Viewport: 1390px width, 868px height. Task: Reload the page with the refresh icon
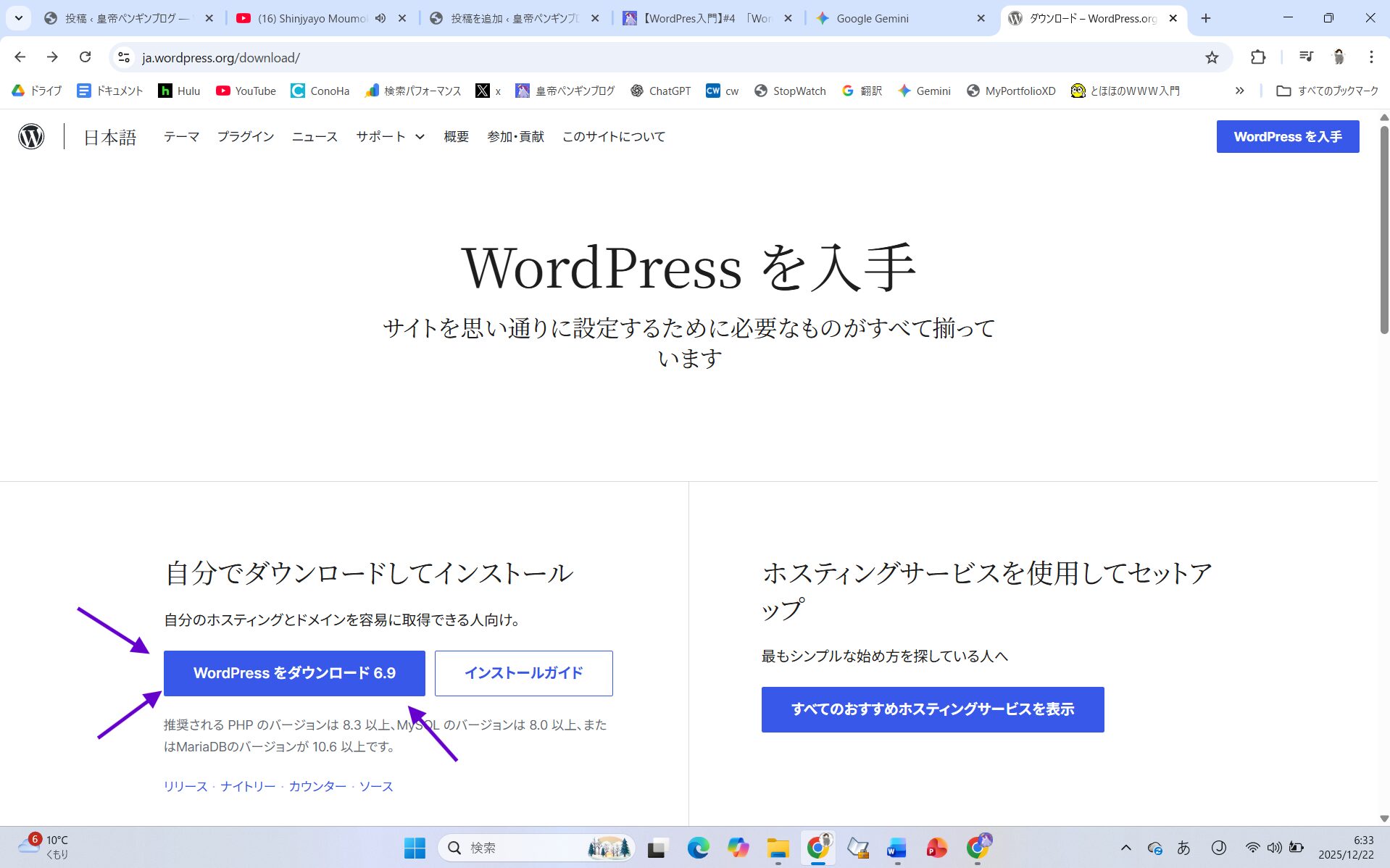pos(86,57)
